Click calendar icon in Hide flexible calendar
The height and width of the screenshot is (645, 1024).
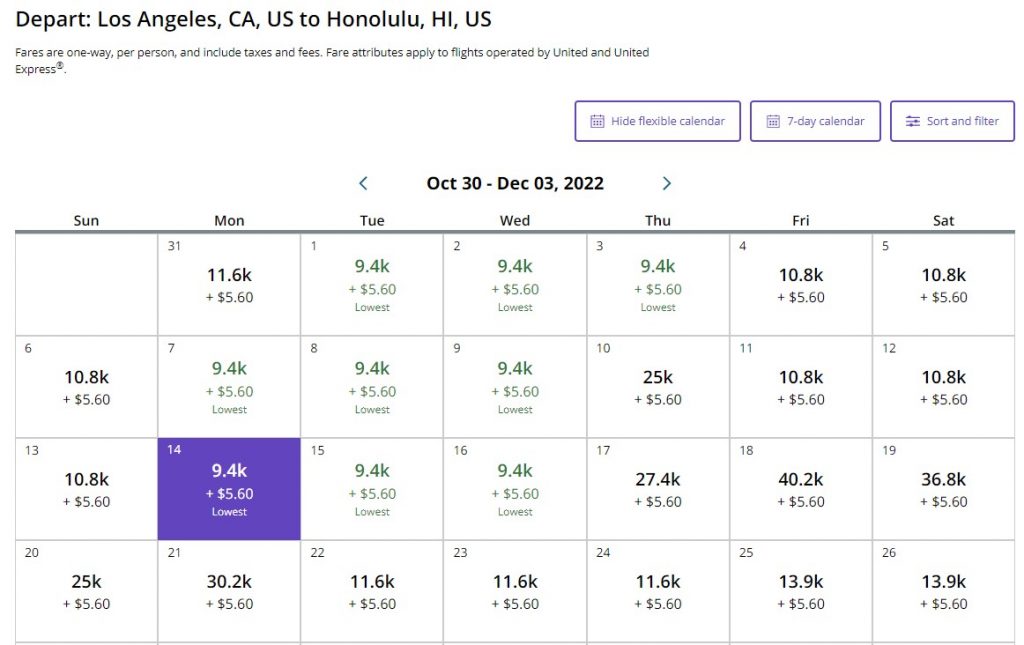tap(597, 121)
